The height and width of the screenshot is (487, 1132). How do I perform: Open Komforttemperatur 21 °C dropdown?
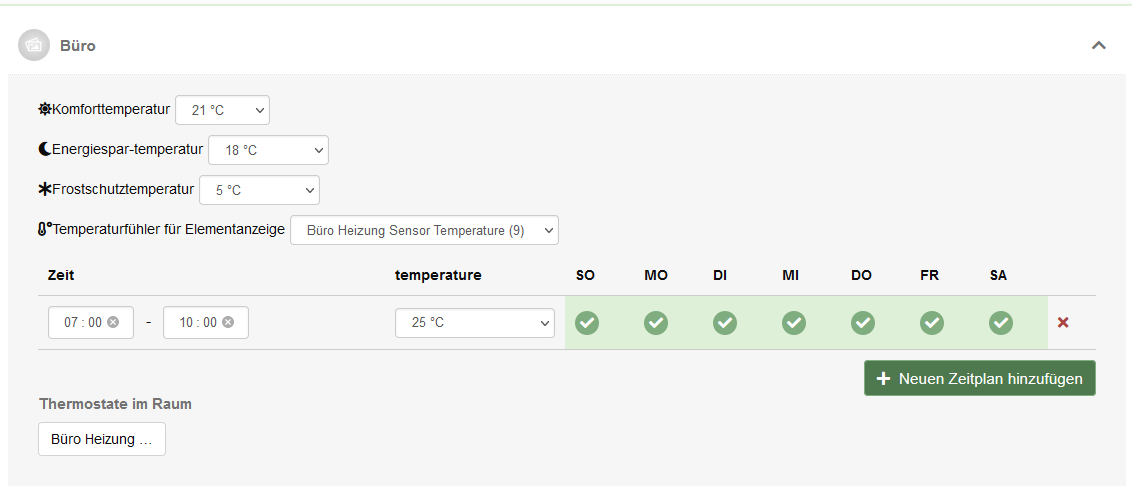tap(222, 110)
